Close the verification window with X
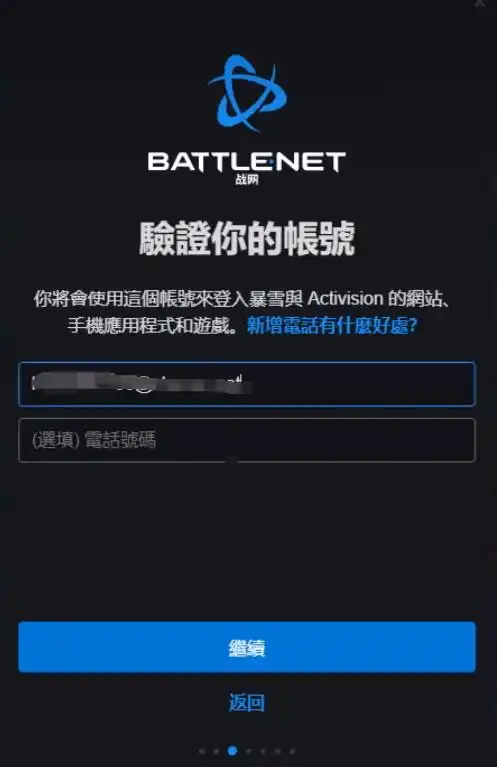 coord(480,3)
